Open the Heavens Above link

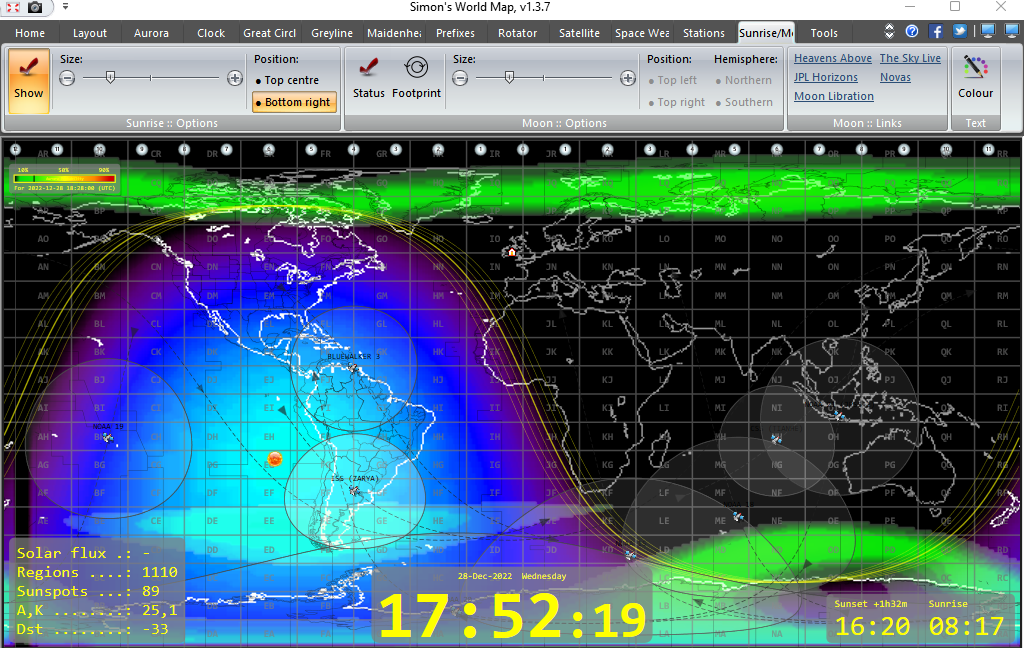click(832, 58)
